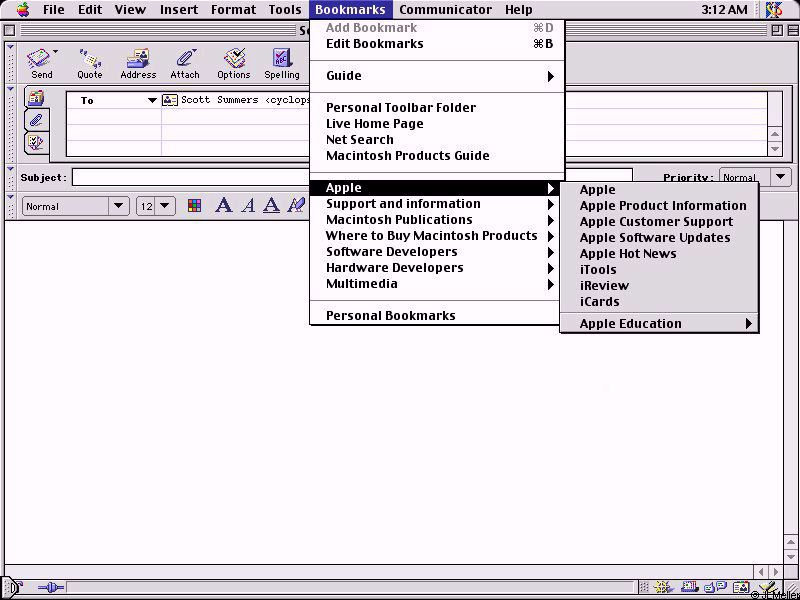Open the Format menu

[x=233, y=10]
